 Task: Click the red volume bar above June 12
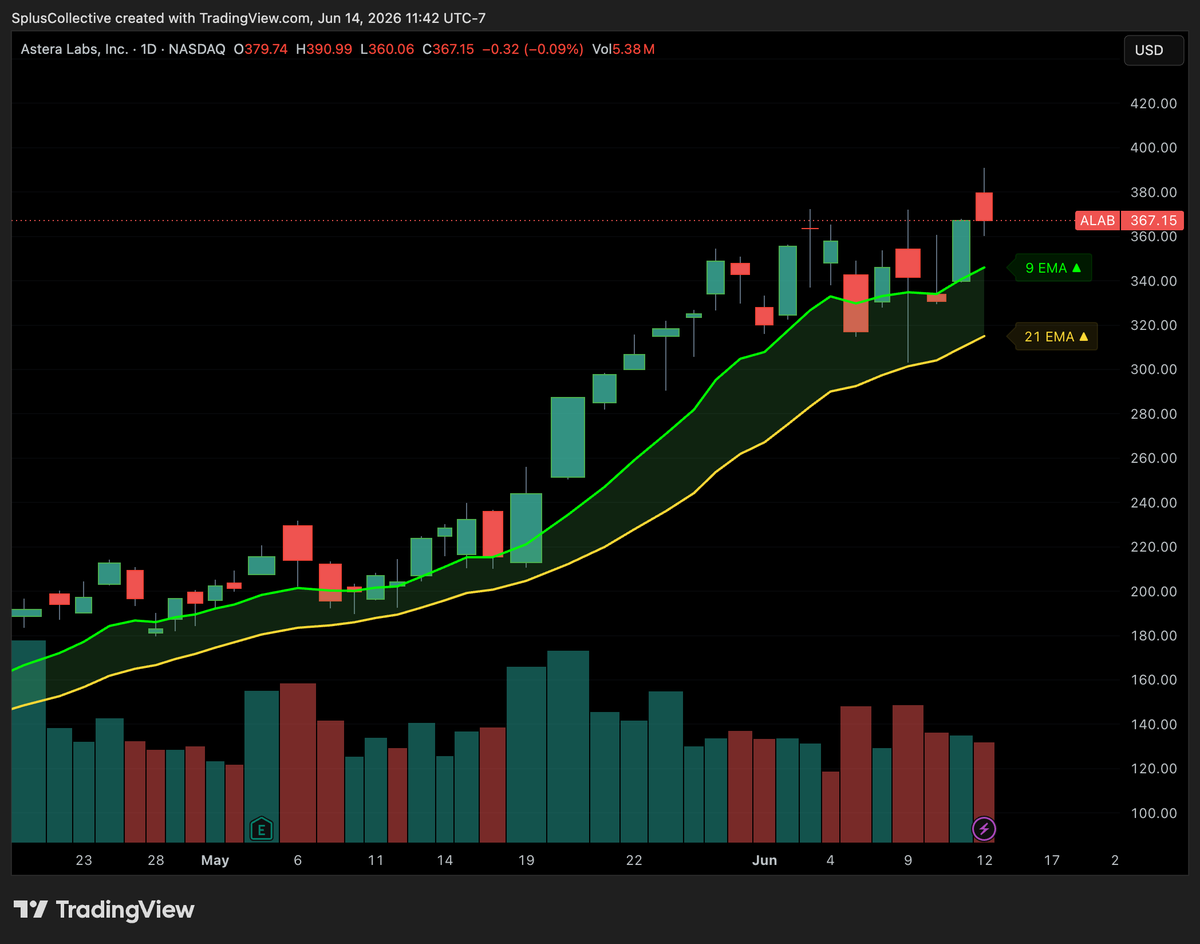(984, 792)
